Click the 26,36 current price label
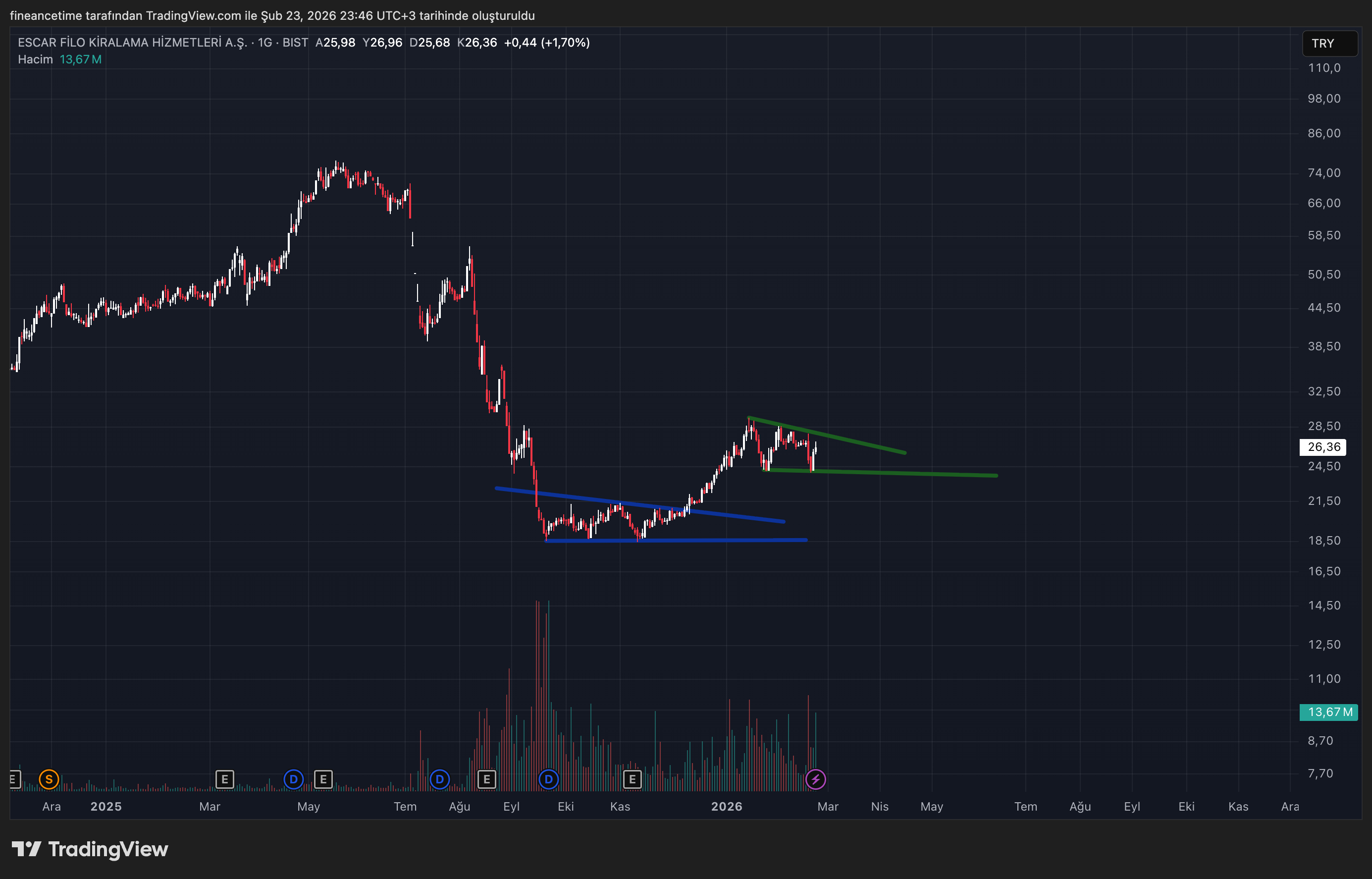Viewport: 1372px width, 879px height. (x=1322, y=447)
